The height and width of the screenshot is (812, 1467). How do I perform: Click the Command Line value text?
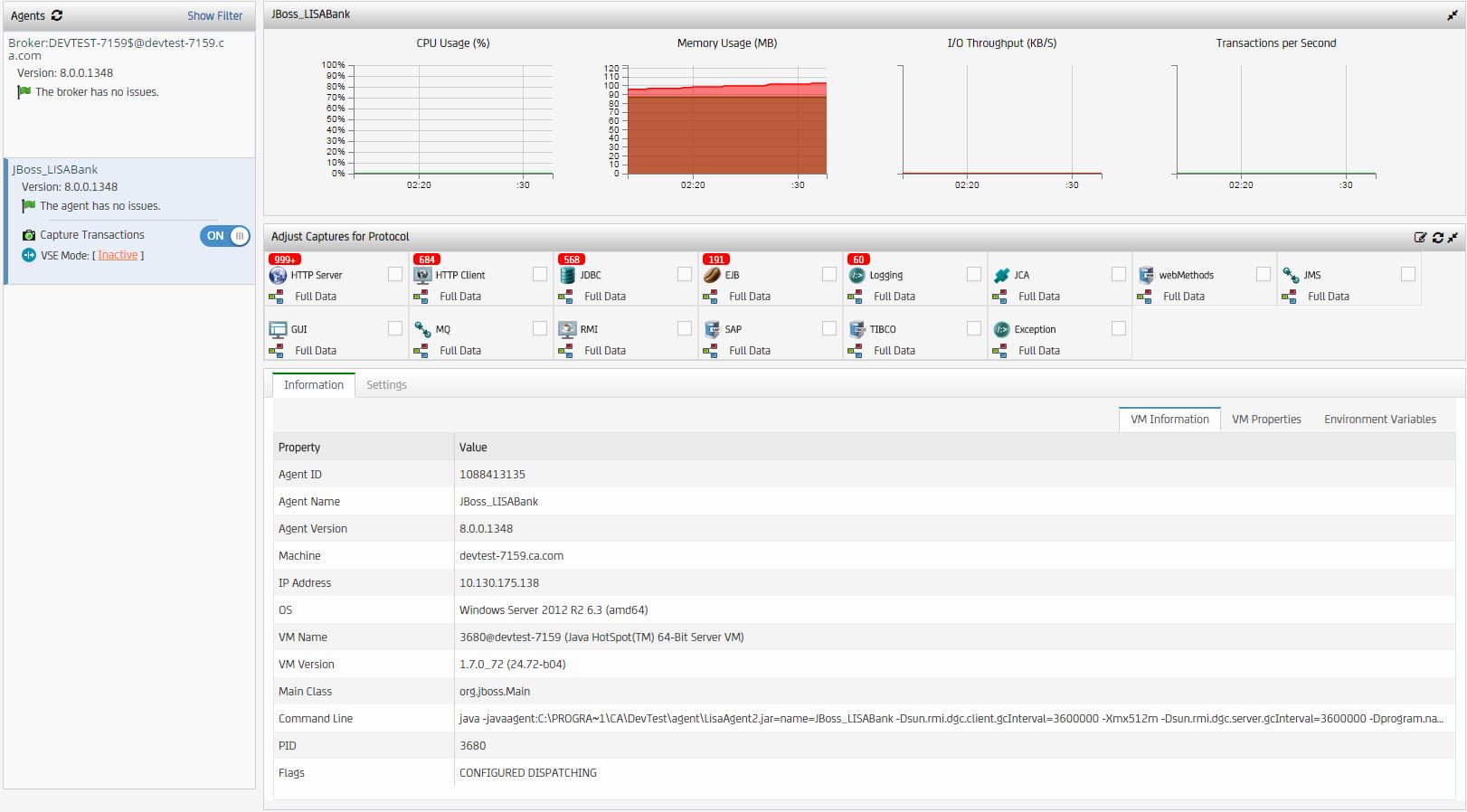tap(951, 719)
